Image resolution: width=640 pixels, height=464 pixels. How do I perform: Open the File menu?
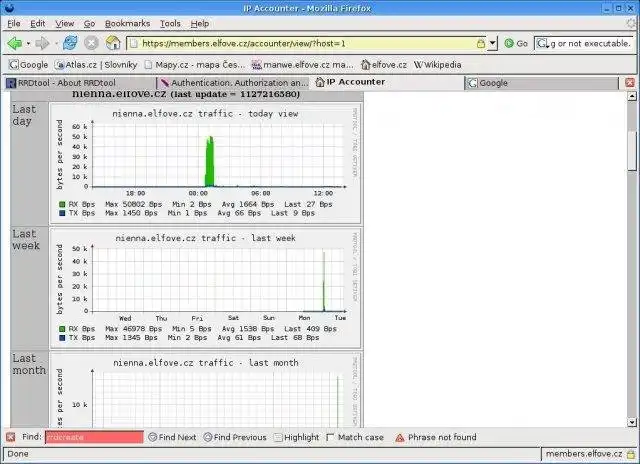coord(14,24)
